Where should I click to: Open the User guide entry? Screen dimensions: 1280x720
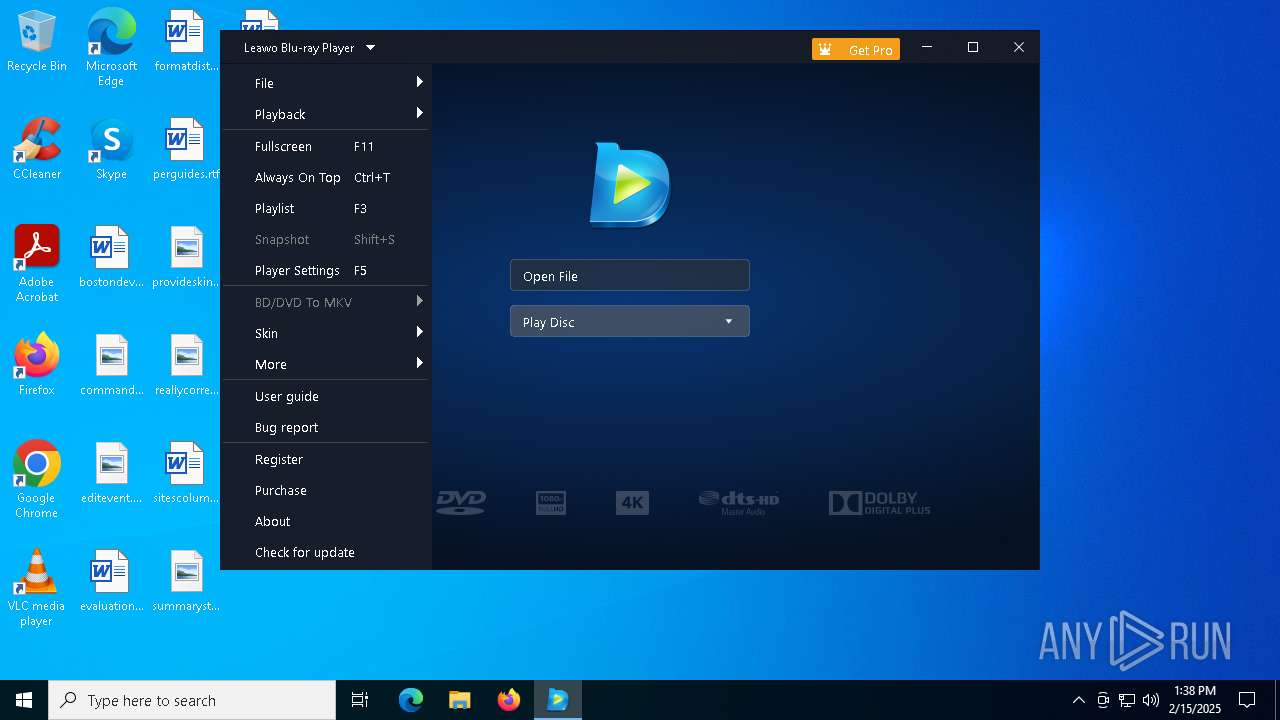click(x=326, y=396)
